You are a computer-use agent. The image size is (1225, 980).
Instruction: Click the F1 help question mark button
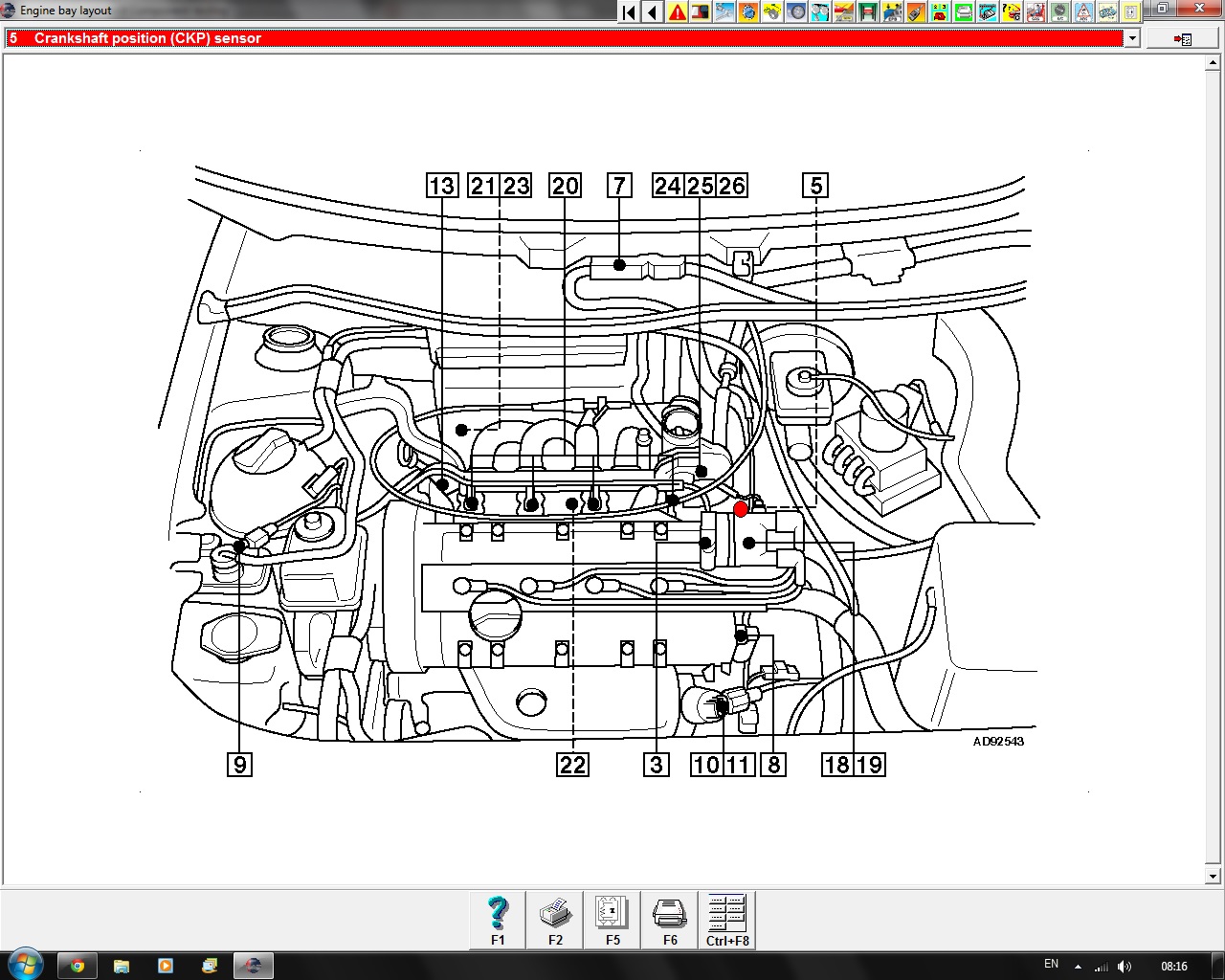click(x=498, y=920)
